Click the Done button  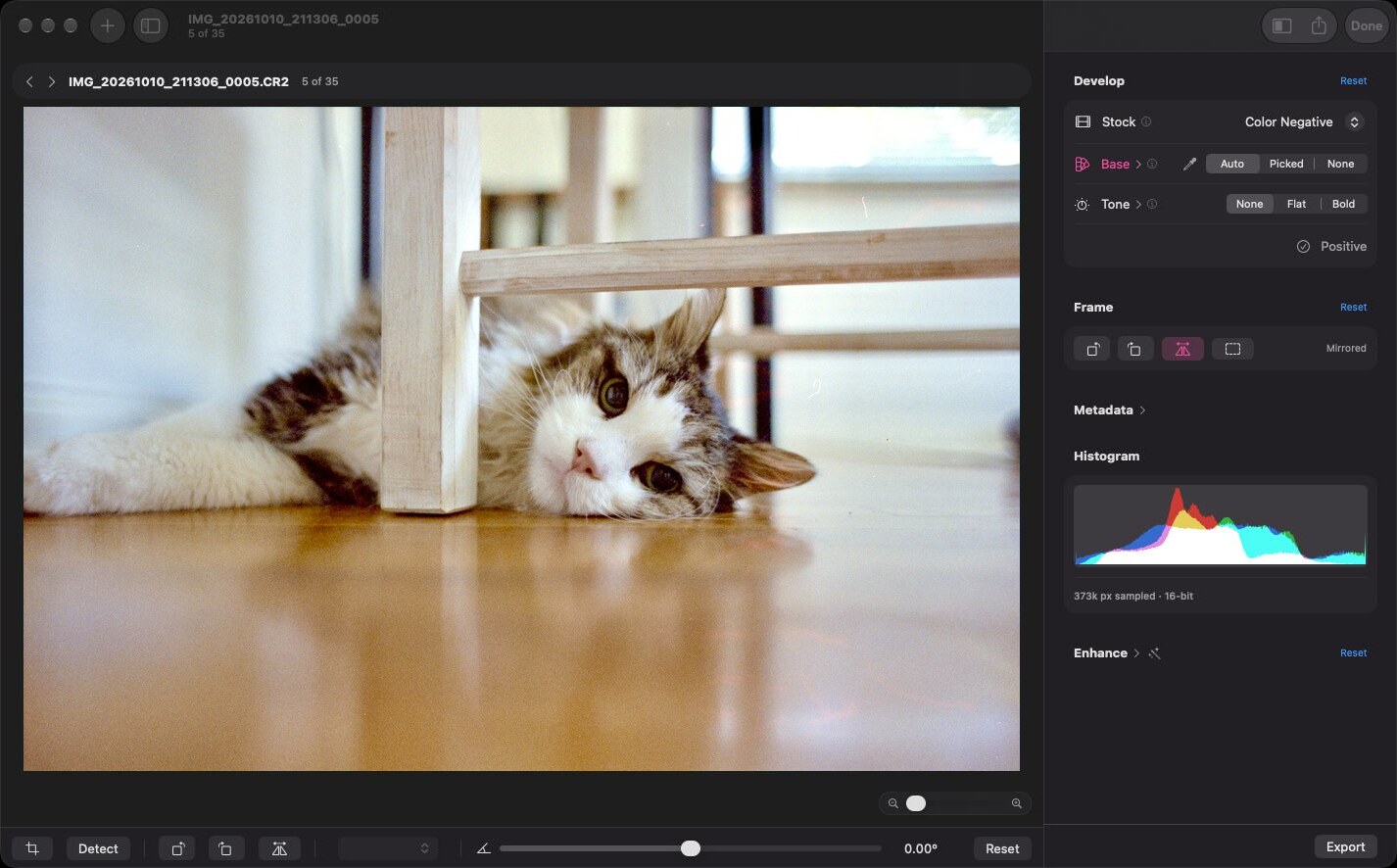coord(1366,25)
